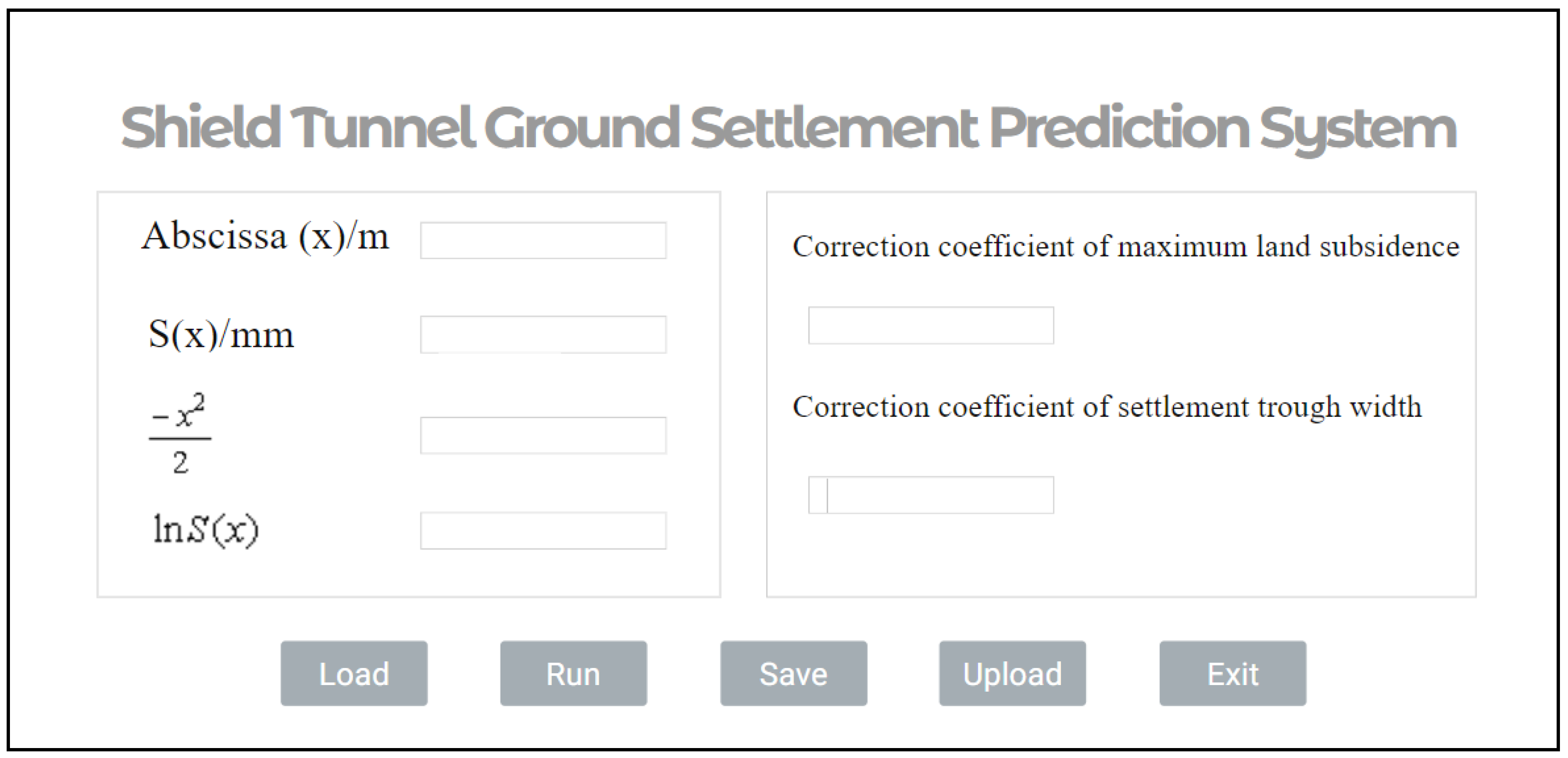Screen dimensions: 1568x758
Task: Click the lnS(x) text field
Action: coord(543,531)
